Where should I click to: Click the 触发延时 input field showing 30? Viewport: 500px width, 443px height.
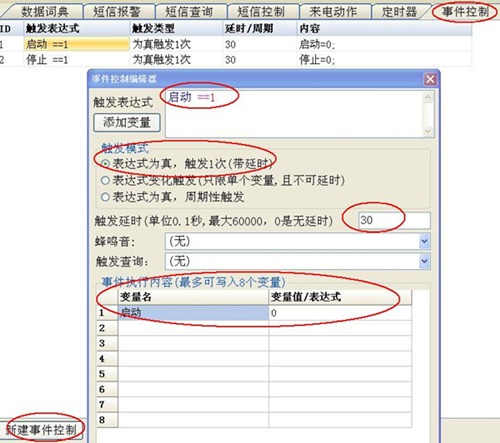pos(394,220)
